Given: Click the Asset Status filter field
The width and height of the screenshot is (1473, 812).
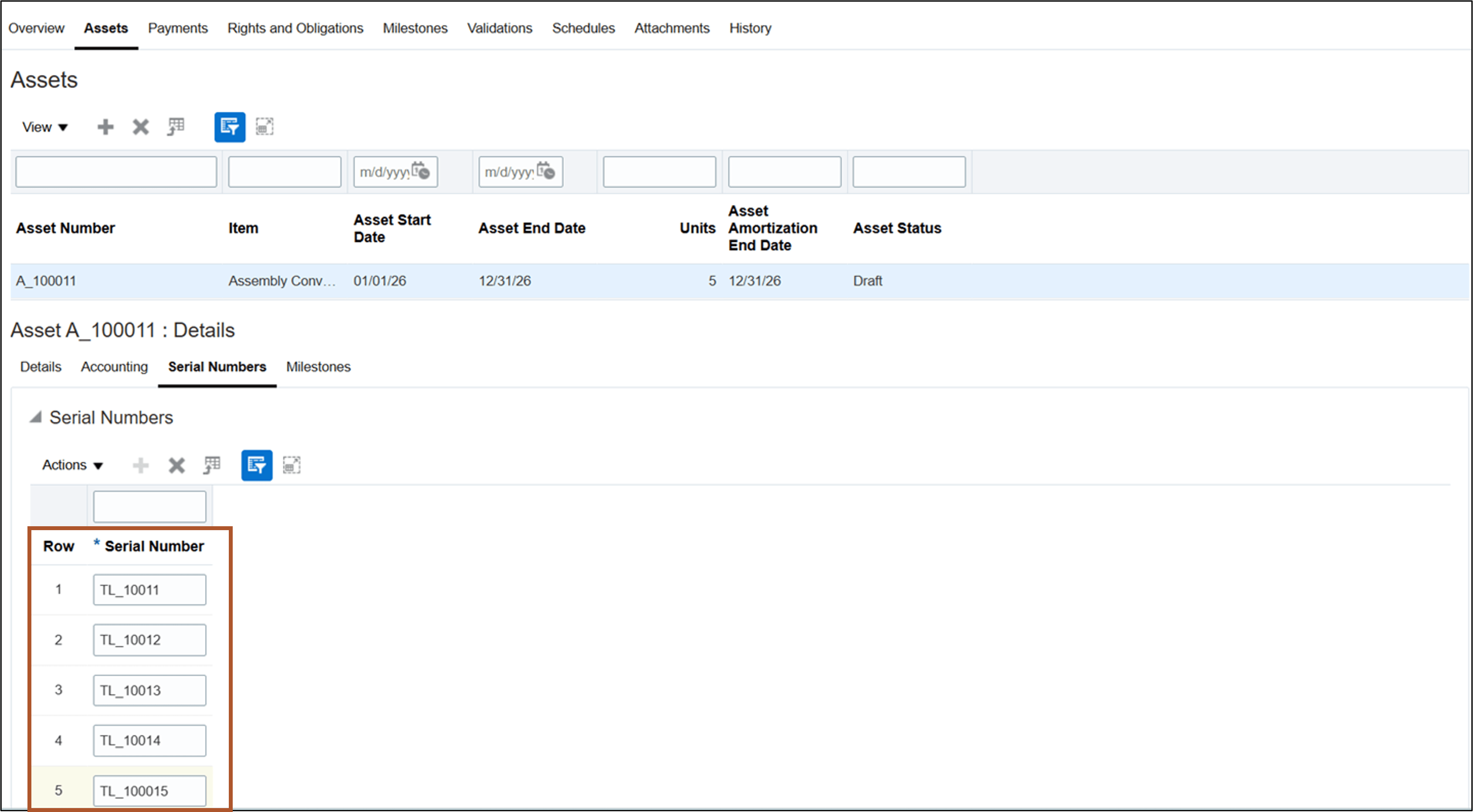Looking at the screenshot, I should [909, 172].
